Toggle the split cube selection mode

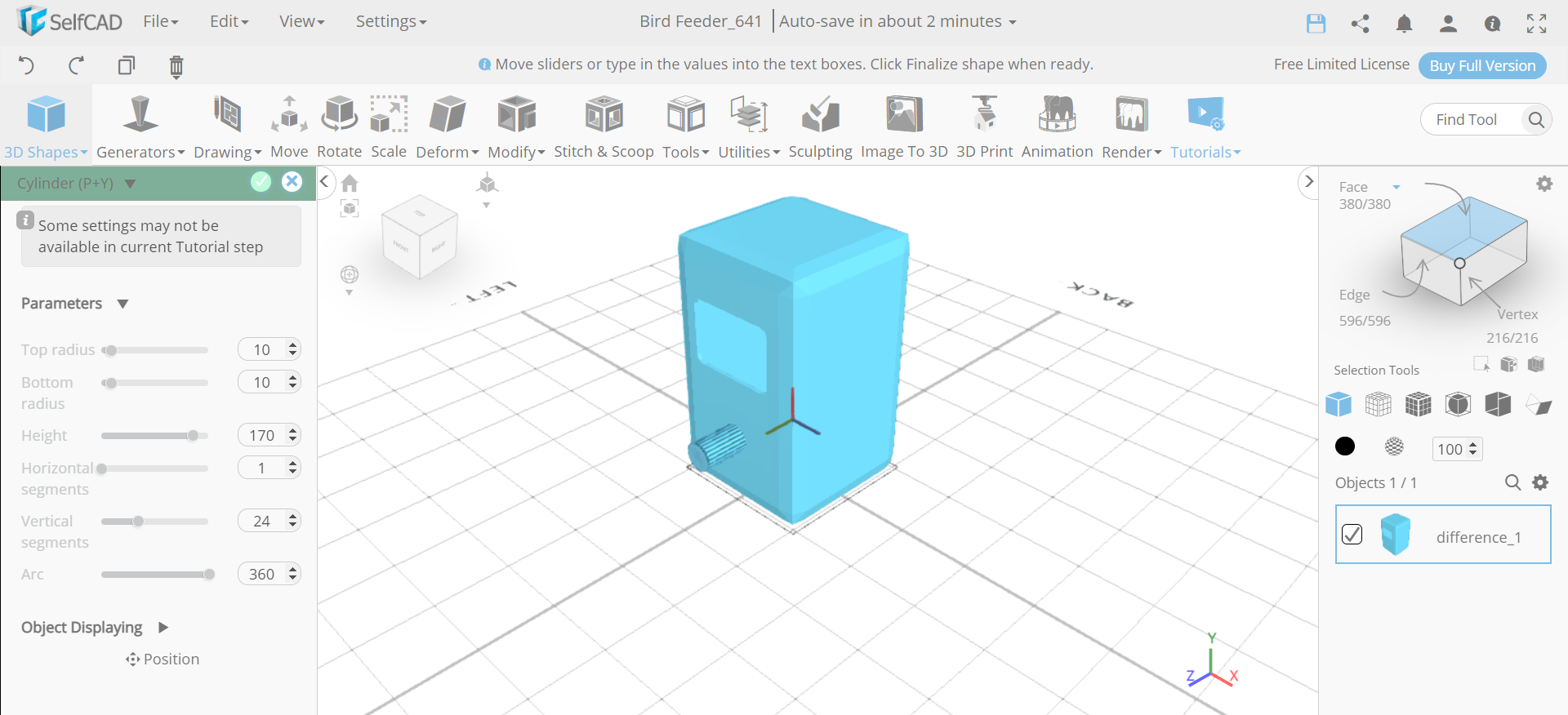(x=1498, y=404)
